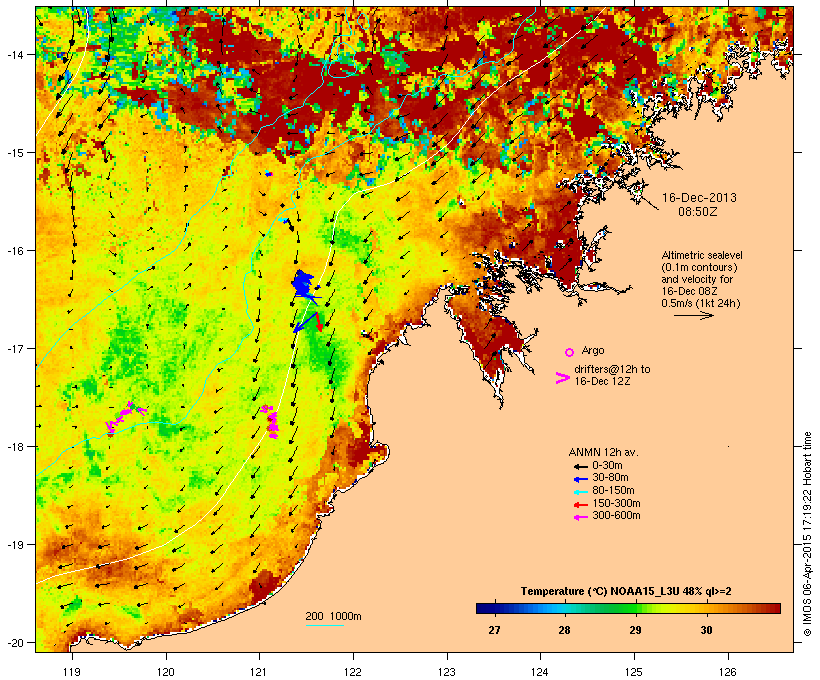
Task: Click the 'drifters@12h to' legend label
Action: [612, 369]
